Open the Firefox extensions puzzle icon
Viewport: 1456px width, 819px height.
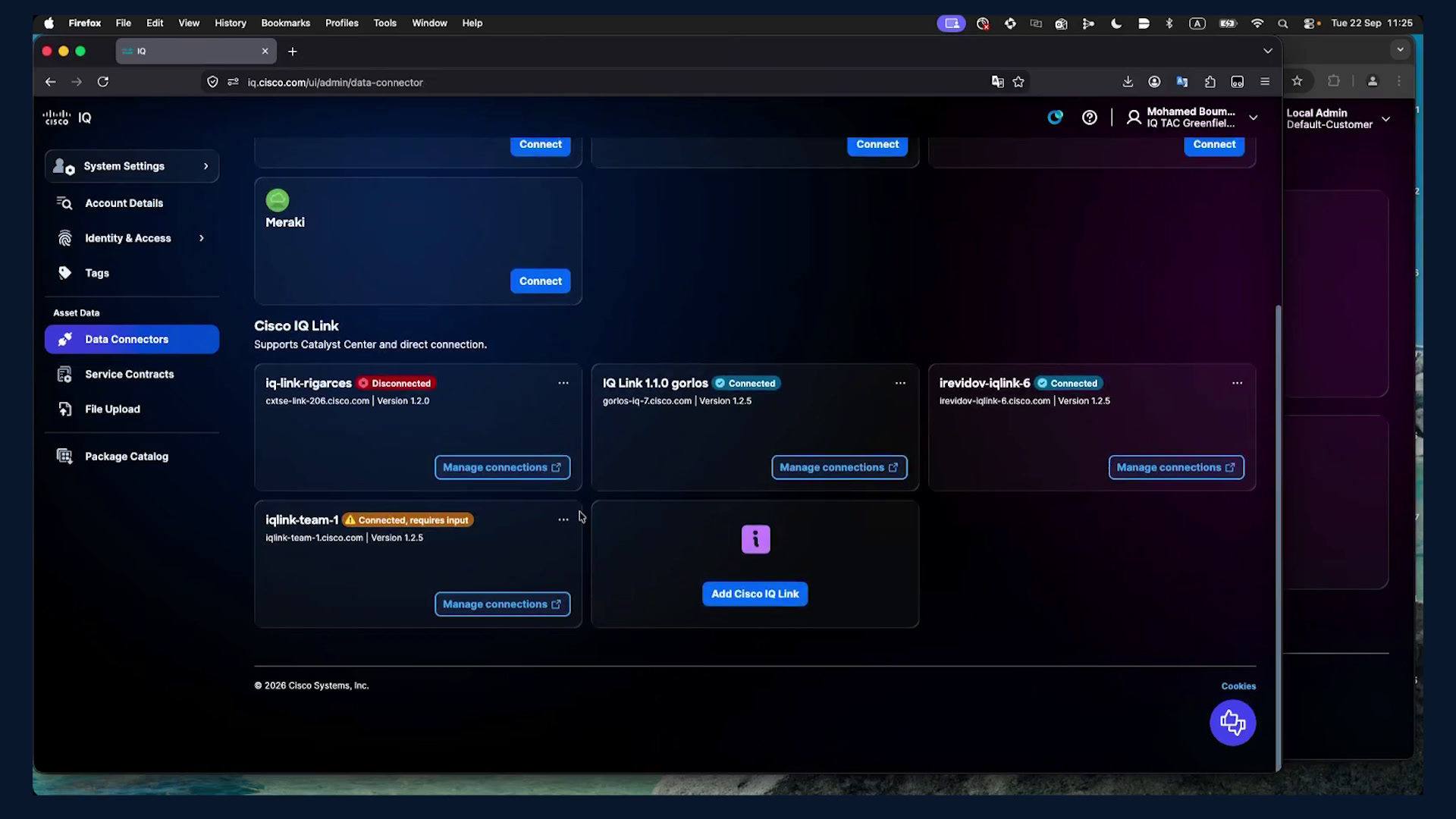pyautogui.click(x=1210, y=82)
